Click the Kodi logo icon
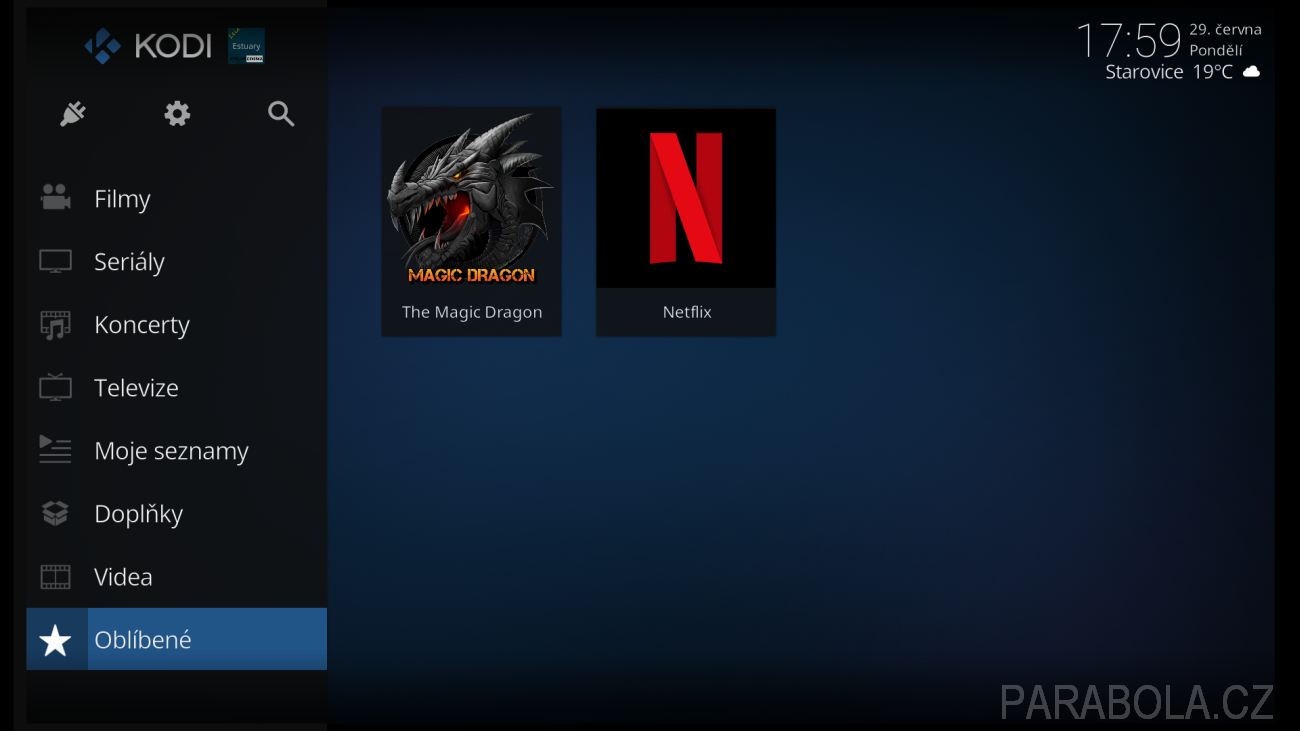1300x731 pixels. [x=102, y=46]
